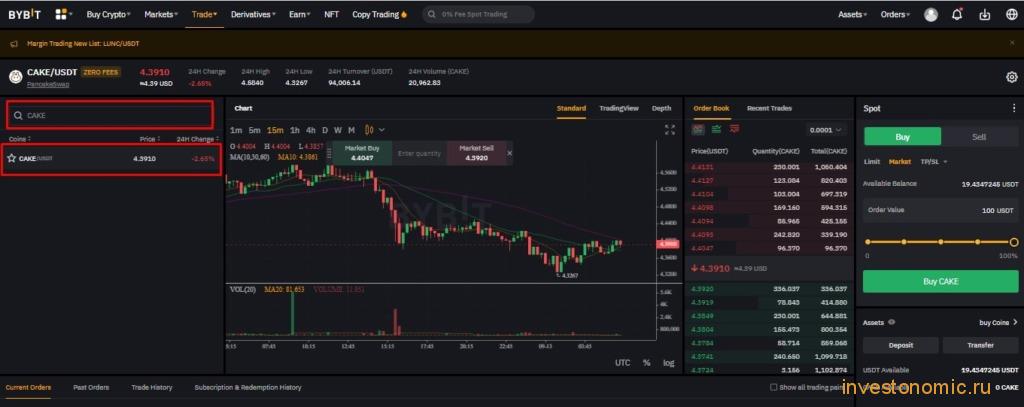Image resolution: width=1024 pixels, height=407 pixels.
Task: Click the Transfer button
Action: pyautogui.click(x=980, y=345)
